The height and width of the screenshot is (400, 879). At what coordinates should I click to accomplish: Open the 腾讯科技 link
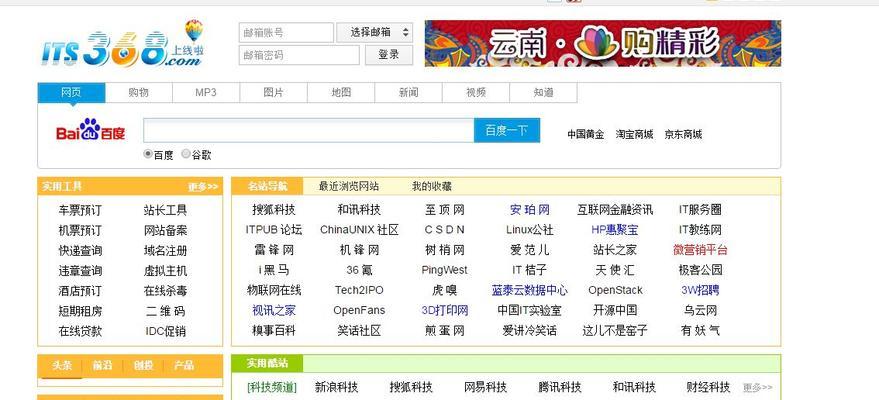[560, 387]
